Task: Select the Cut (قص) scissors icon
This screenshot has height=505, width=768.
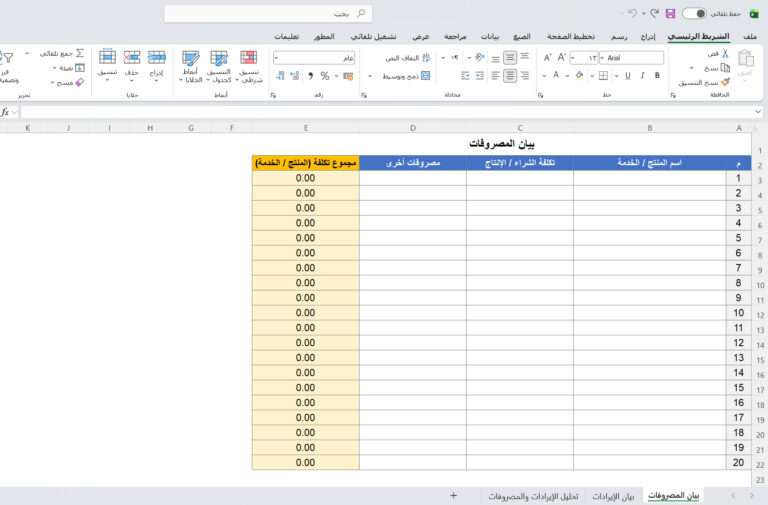Action: click(x=725, y=52)
